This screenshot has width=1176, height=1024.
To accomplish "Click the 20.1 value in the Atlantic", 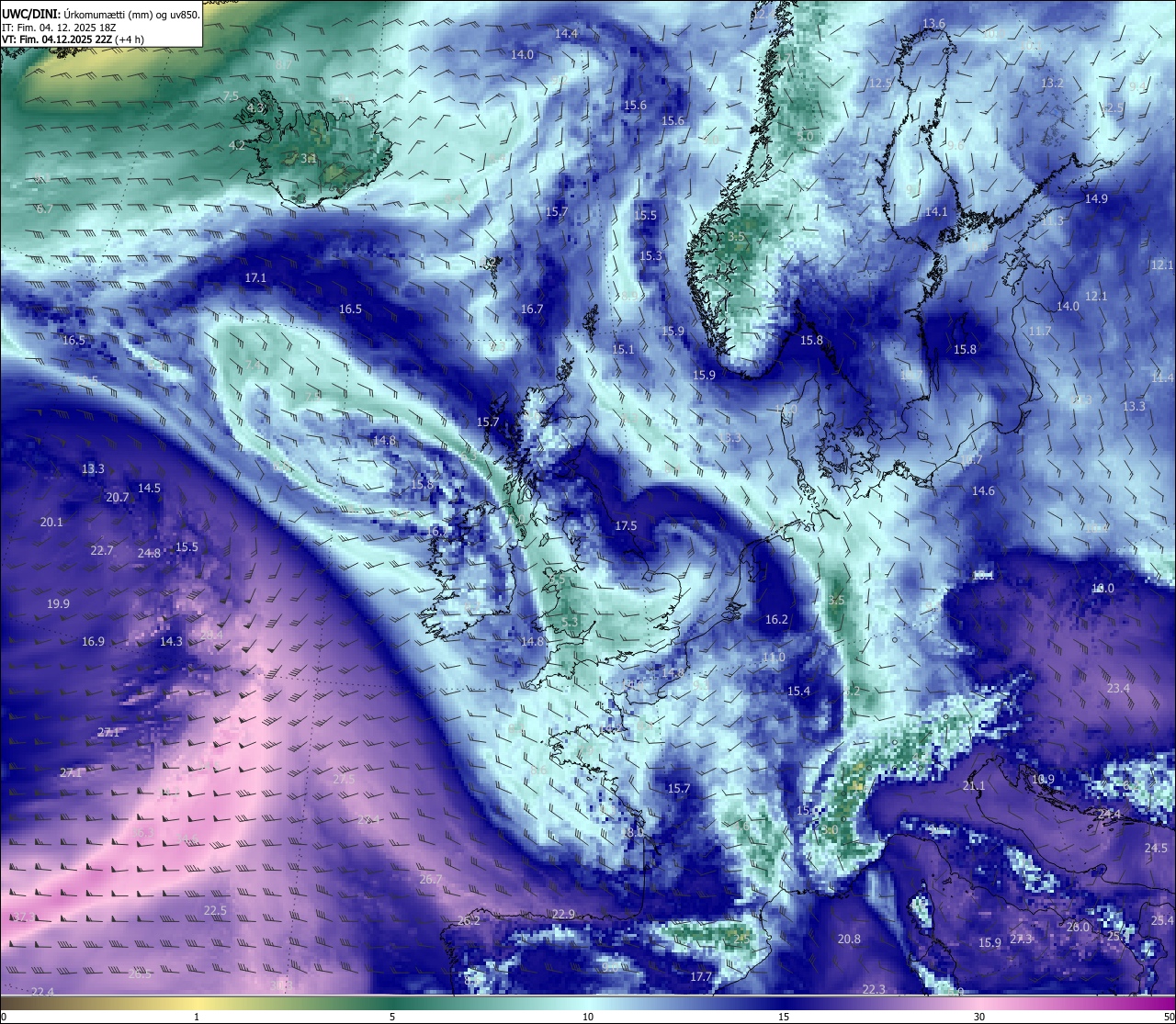I will tap(51, 523).
